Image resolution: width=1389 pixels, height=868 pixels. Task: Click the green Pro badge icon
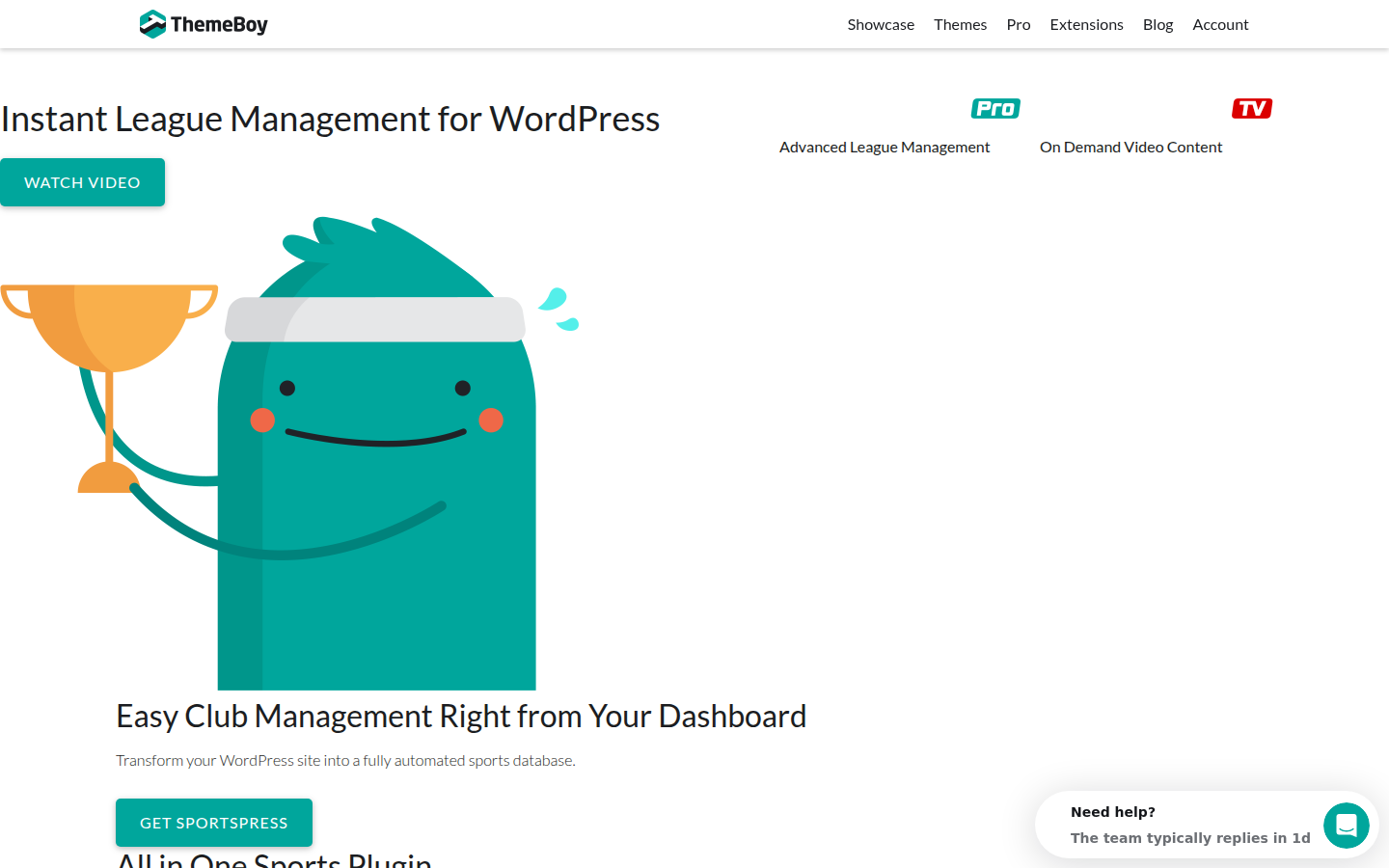[x=995, y=109]
